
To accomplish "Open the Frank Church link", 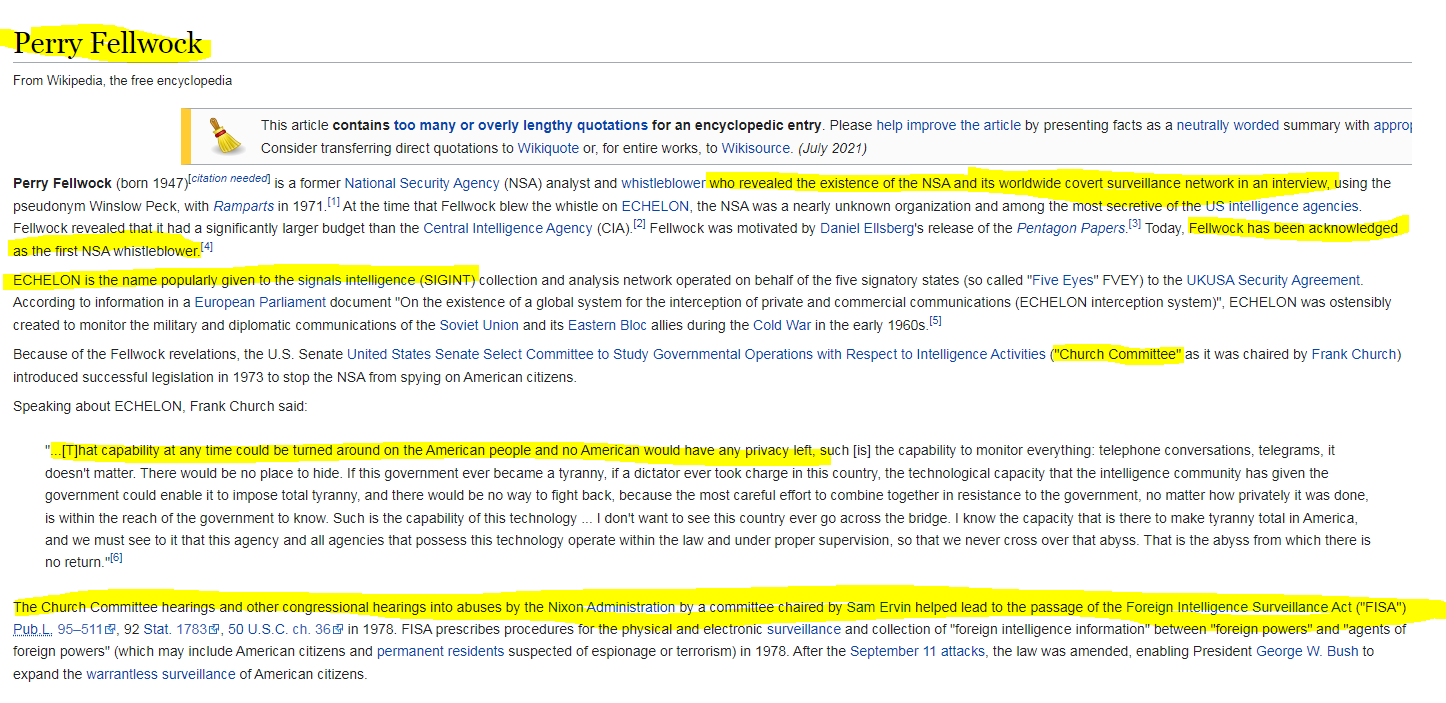I will coord(1354,355).
